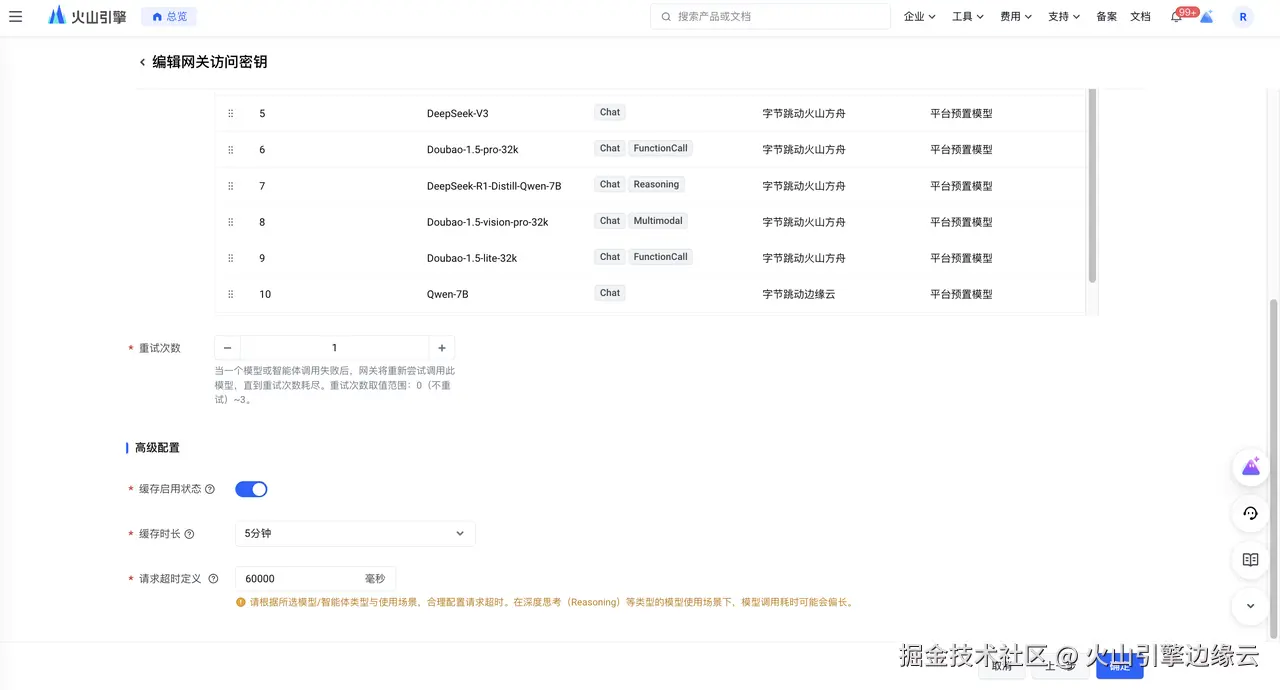
Task: Open the R user avatar menu
Action: [x=1243, y=16]
